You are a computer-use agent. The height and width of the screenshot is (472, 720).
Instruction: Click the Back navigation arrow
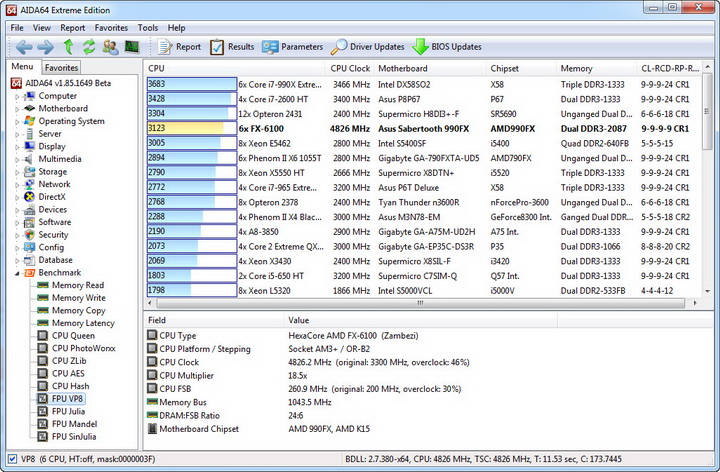coord(24,47)
